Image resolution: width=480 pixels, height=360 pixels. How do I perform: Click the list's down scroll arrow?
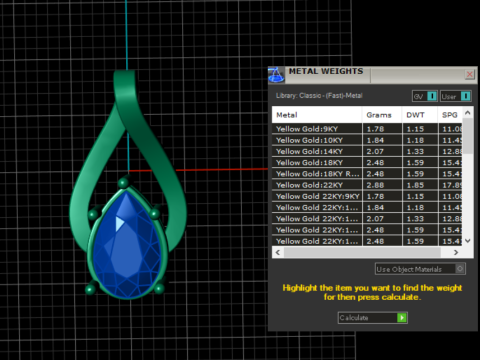point(468,241)
